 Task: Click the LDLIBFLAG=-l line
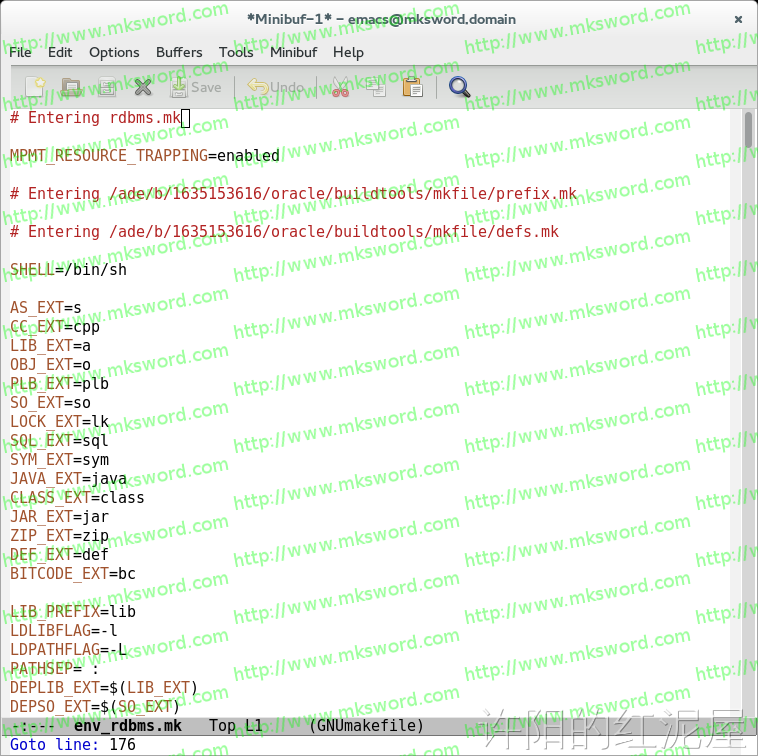64,630
